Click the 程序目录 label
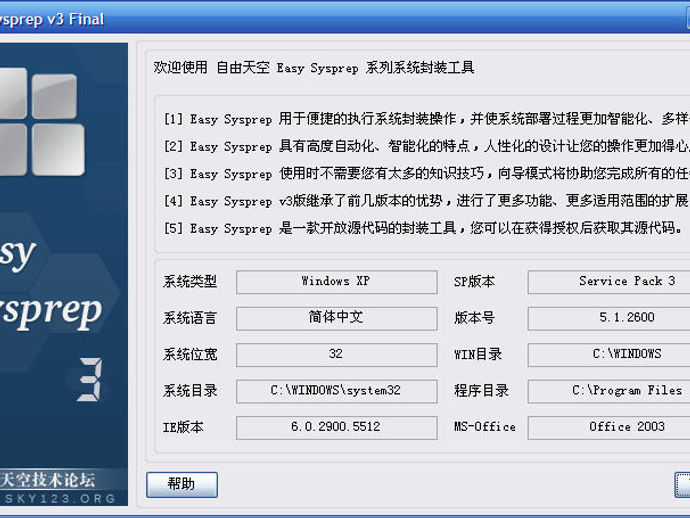The height and width of the screenshot is (518, 690). [x=481, y=391]
